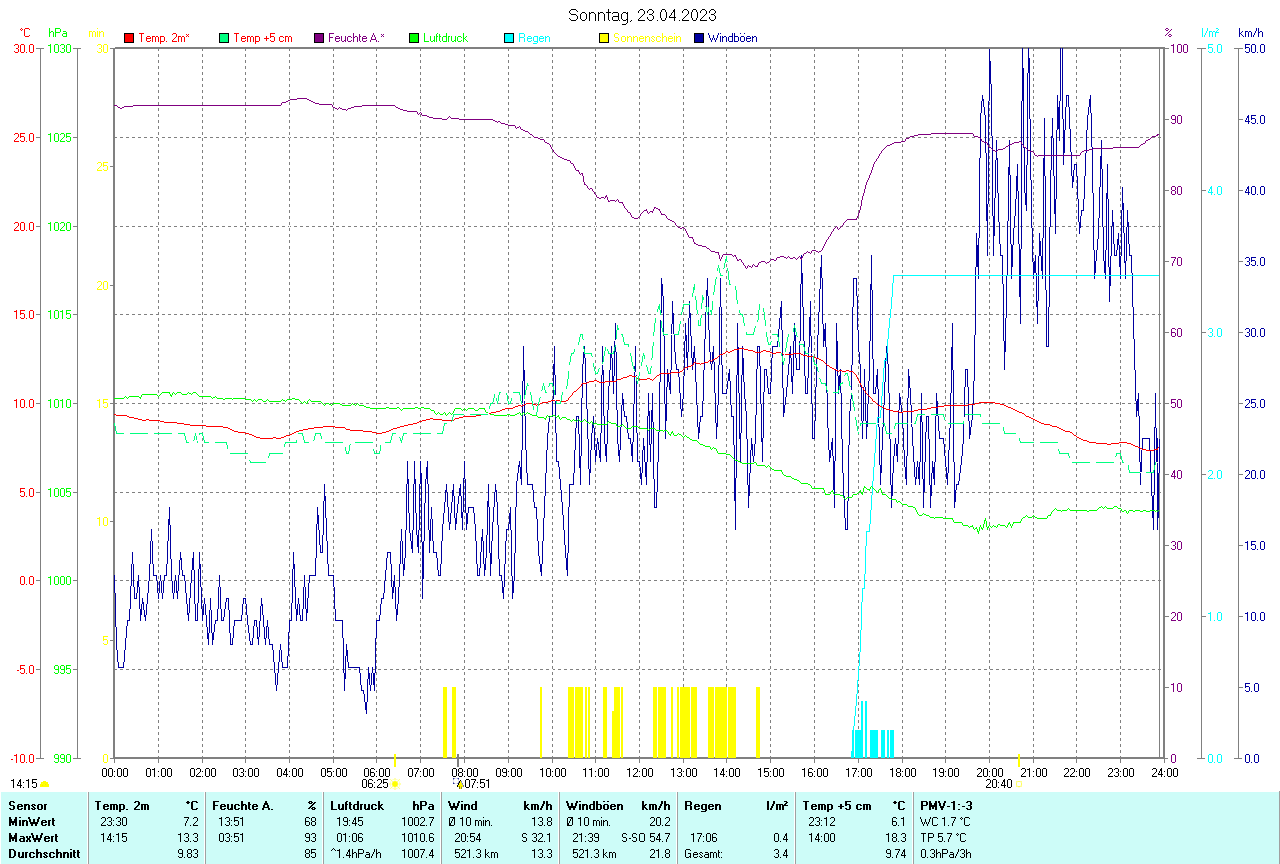Click the ^1.4hPa/h pressure trend value

pyautogui.click(x=357, y=854)
